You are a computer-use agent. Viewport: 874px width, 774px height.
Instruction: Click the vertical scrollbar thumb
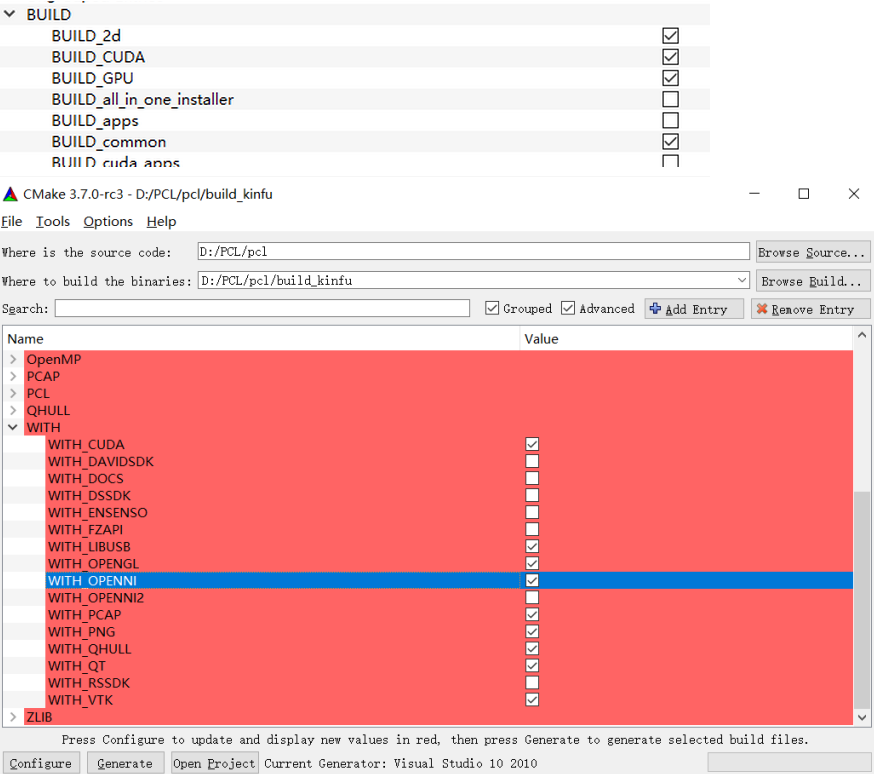[862, 598]
